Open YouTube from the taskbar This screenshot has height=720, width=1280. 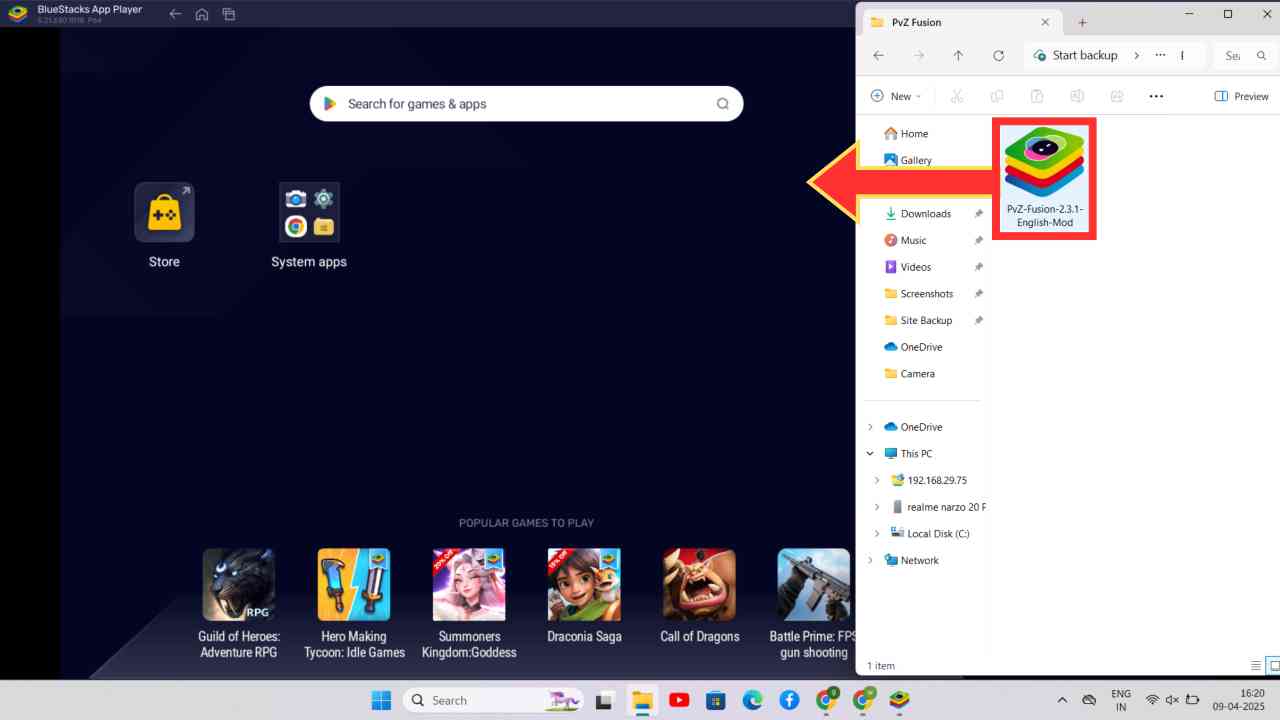click(x=679, y=700)
